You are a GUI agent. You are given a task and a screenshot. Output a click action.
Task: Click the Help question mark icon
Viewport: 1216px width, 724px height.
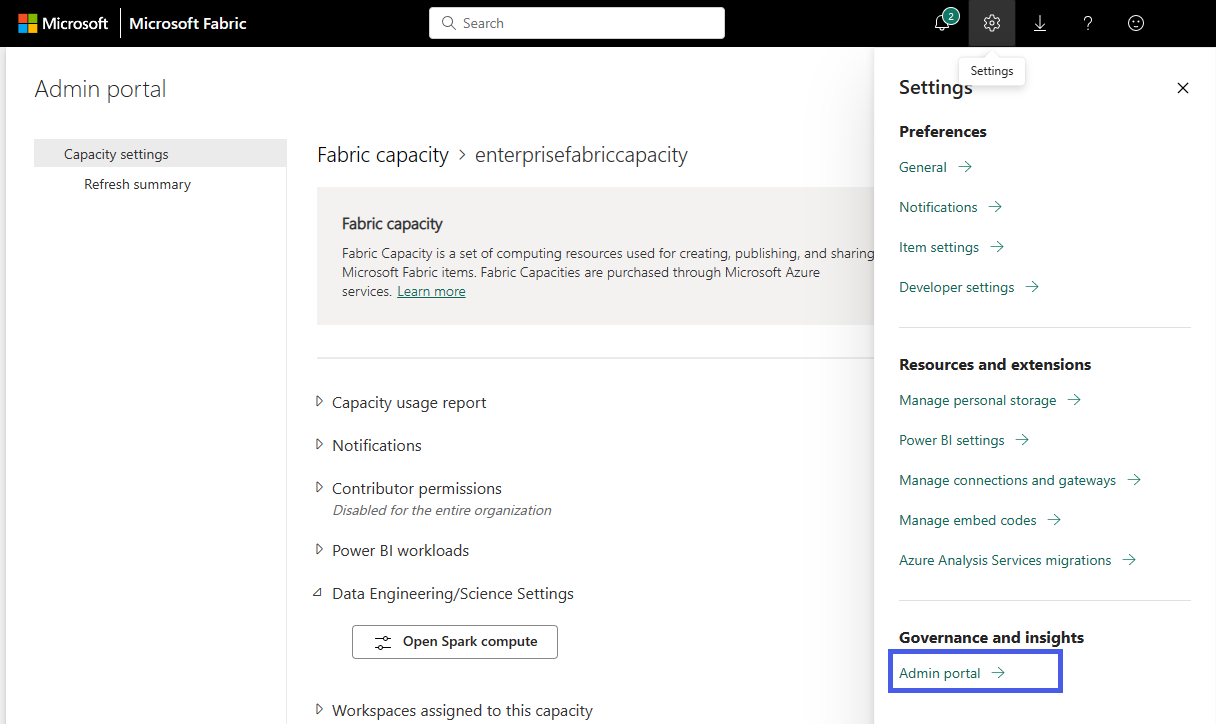tap(1088, 23)
